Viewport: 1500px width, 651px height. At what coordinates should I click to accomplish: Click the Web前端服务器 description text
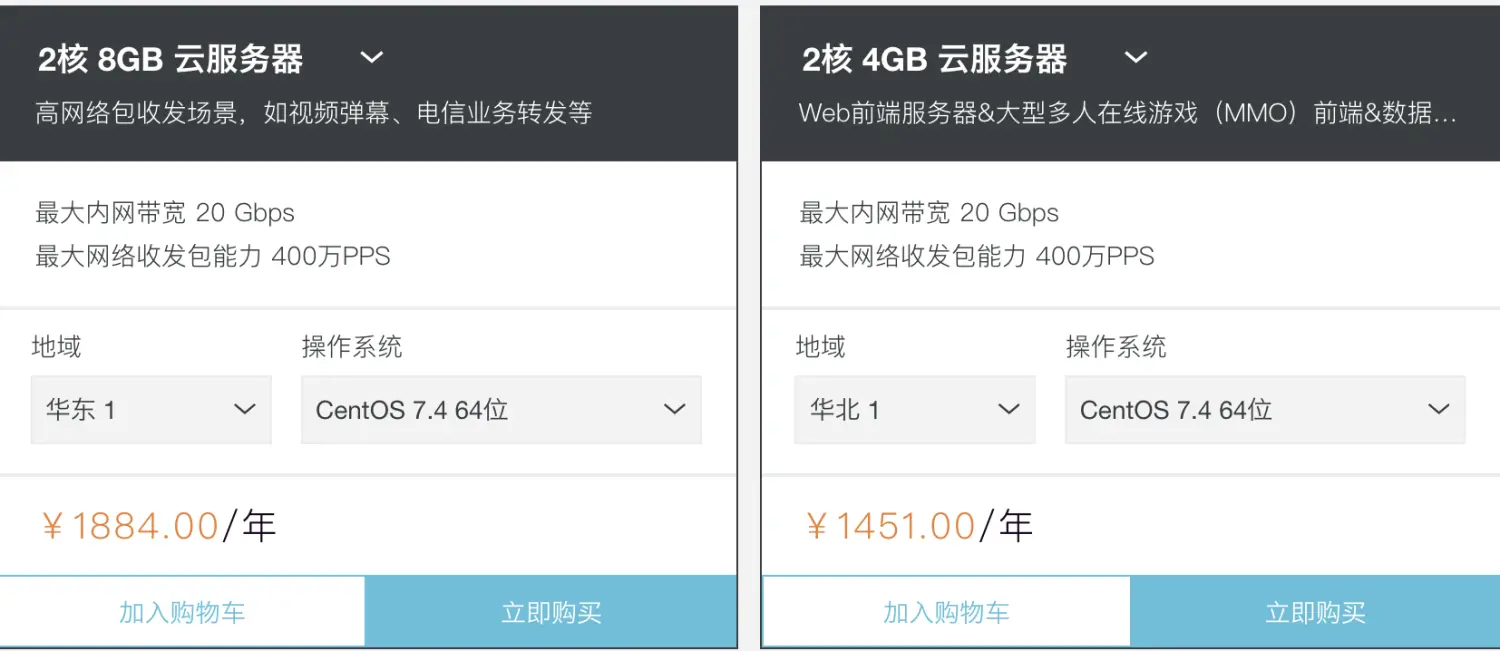pyautogui.click(x=1127, y=113)
